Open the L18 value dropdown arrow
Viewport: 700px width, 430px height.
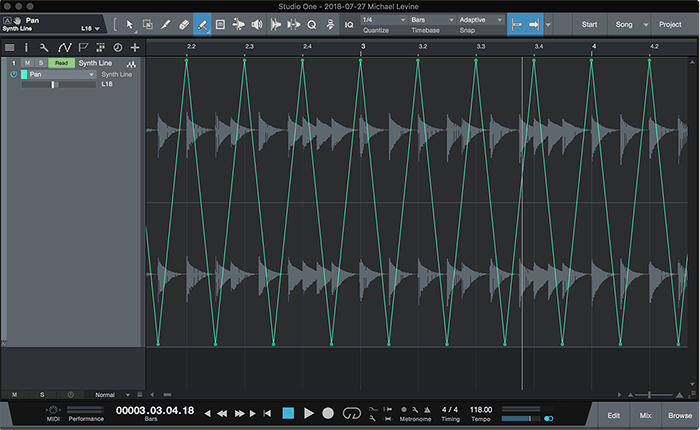point(97,29)
